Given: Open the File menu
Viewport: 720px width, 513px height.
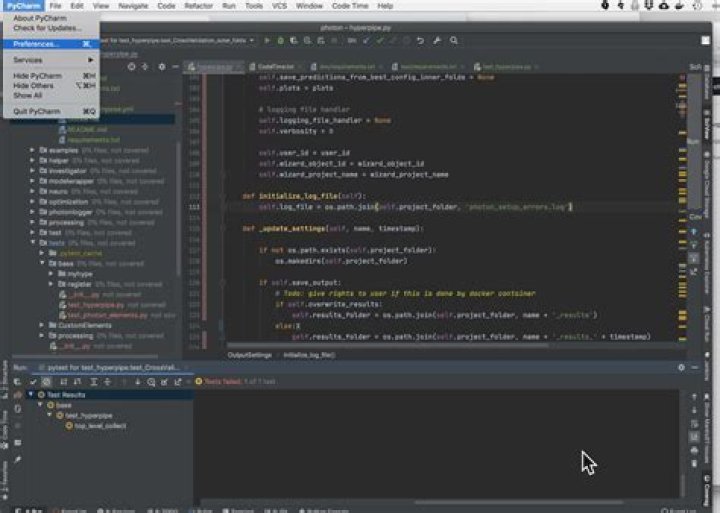Looking at the screenshot, I should pyautogui.click(x=55, y=6).
